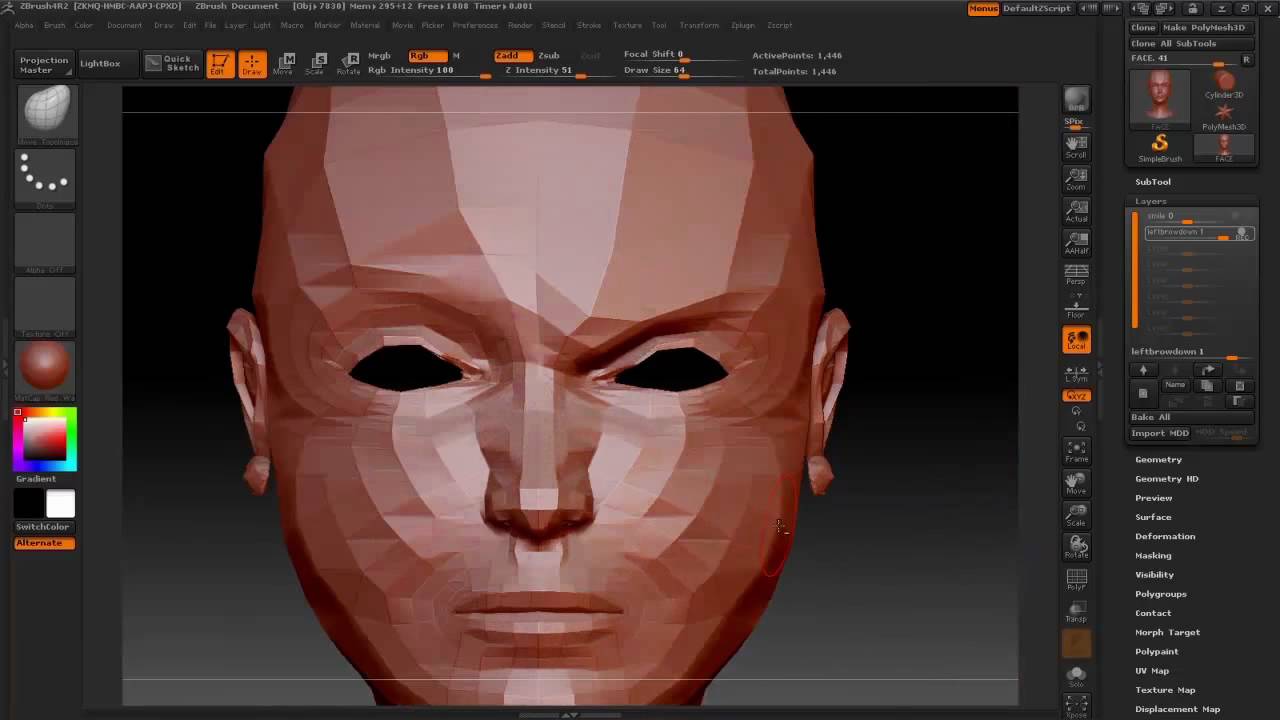
Task: Expand the Deformation subpalette
Action: point(1165,536)
